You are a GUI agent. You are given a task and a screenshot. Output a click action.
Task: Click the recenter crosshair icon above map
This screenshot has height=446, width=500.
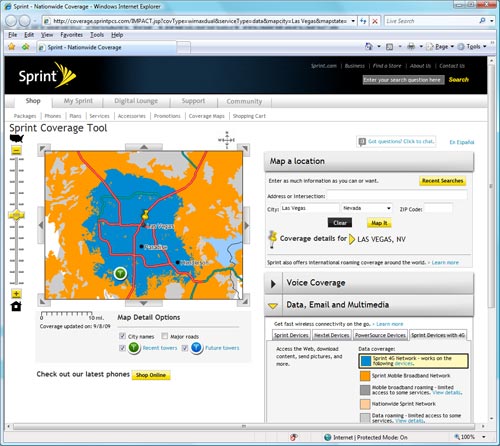(x=227, y=140)
